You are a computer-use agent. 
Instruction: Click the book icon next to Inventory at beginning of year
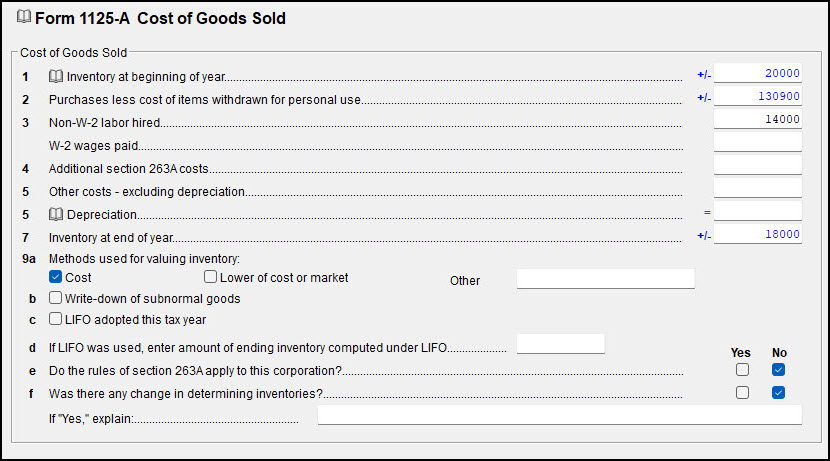click(56, 76)
